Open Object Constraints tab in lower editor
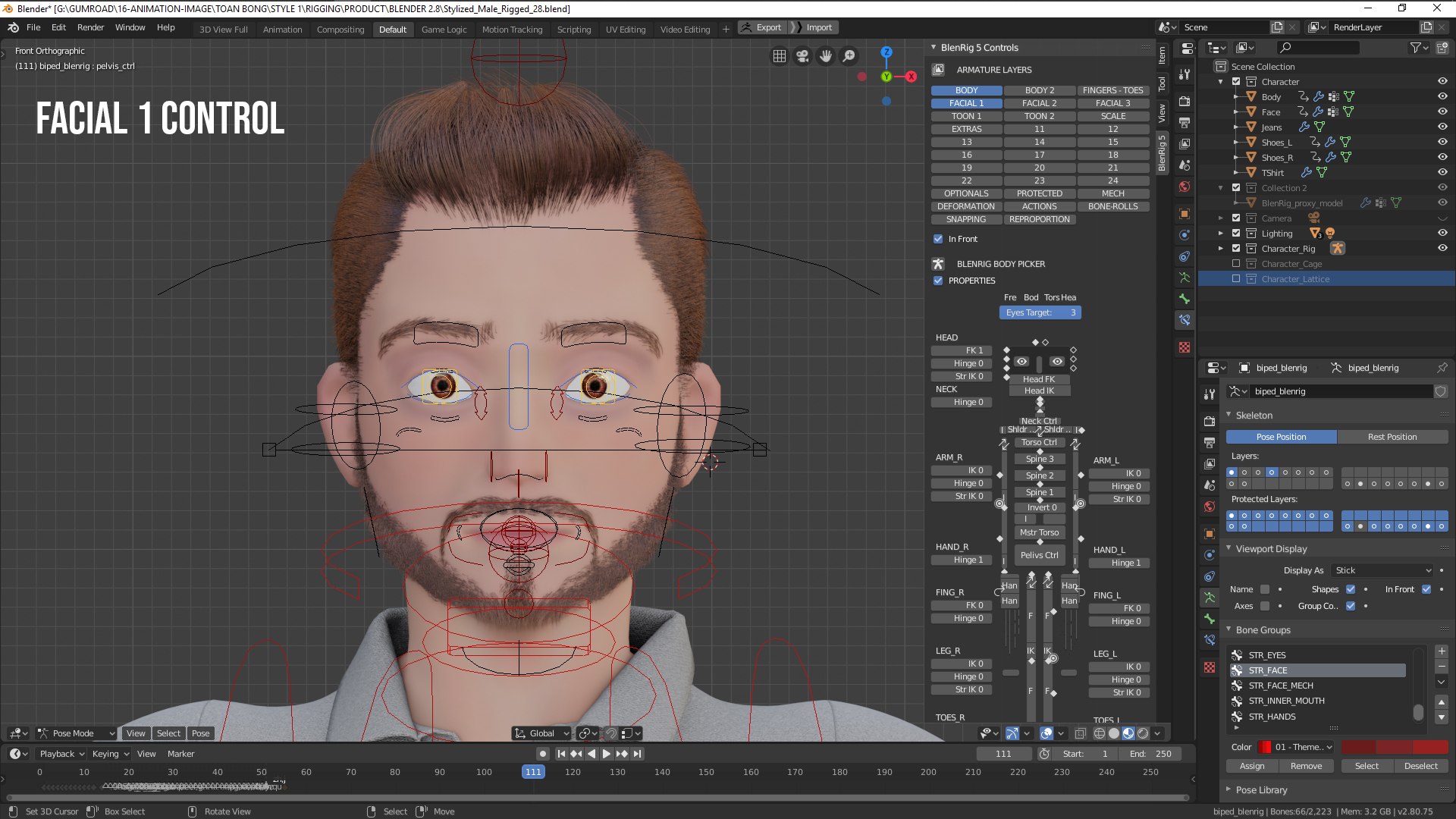This screenshot has width=1456, height=819. tap(1210, 576)
